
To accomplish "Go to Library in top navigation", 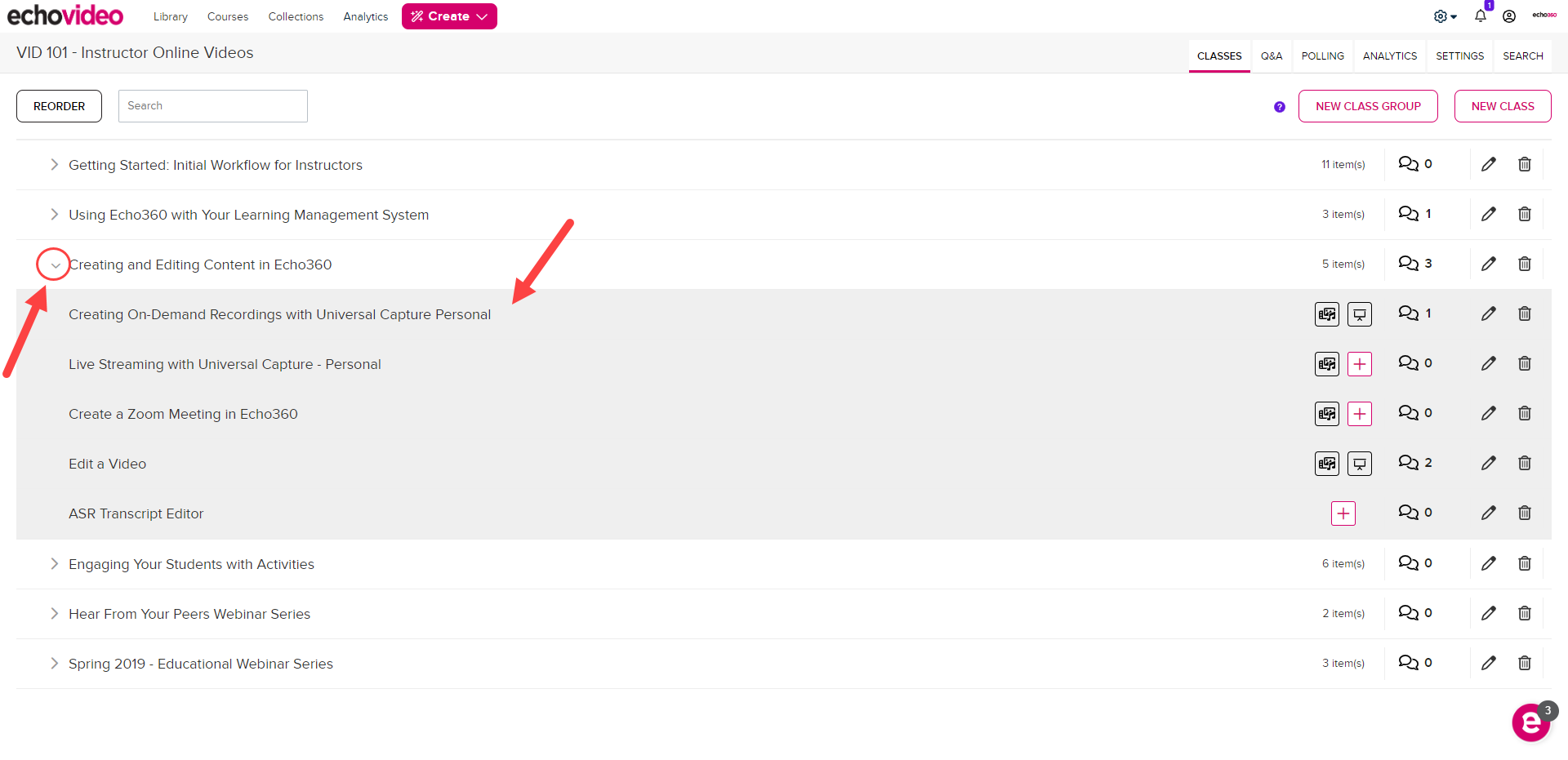I will [x=171, y=16].
